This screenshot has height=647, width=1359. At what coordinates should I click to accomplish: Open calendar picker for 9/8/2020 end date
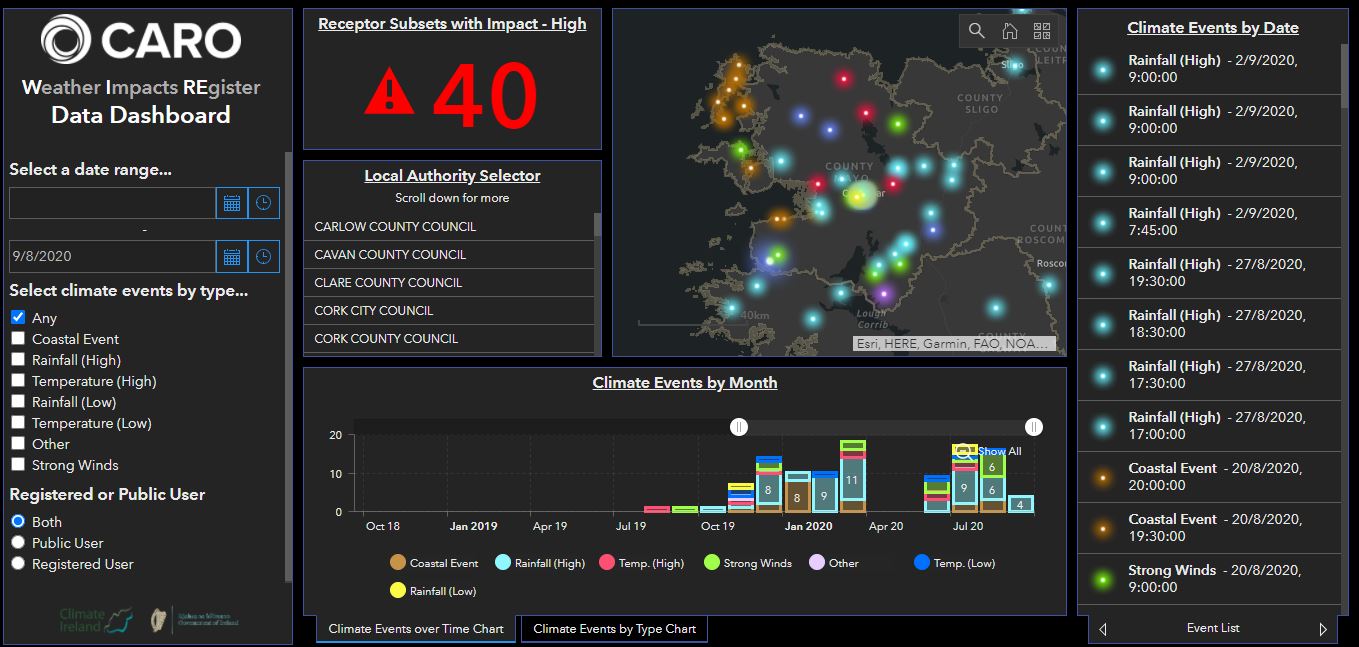[x=232, y=257]
